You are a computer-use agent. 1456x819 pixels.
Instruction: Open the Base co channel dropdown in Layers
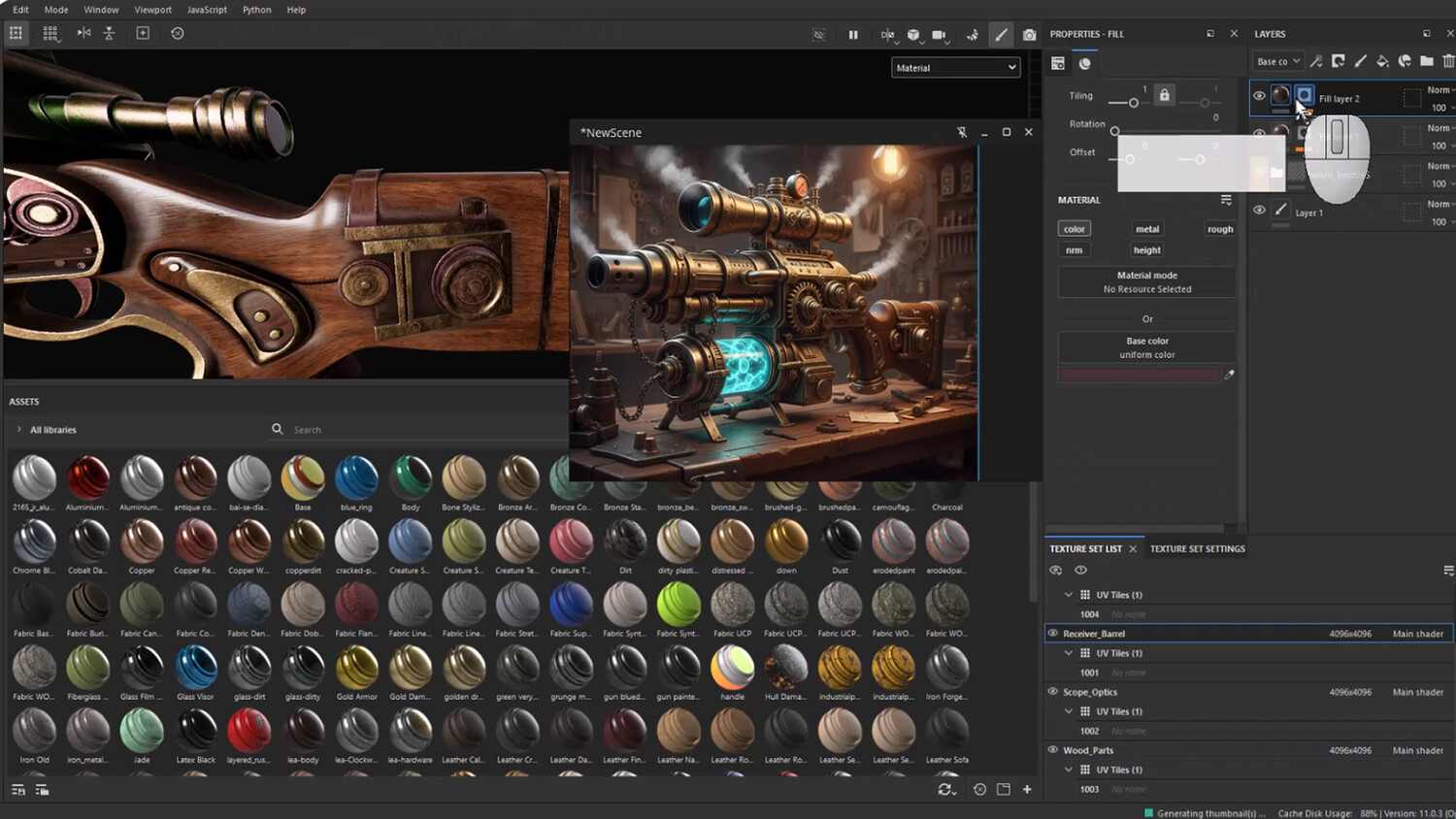point(1277,61)
